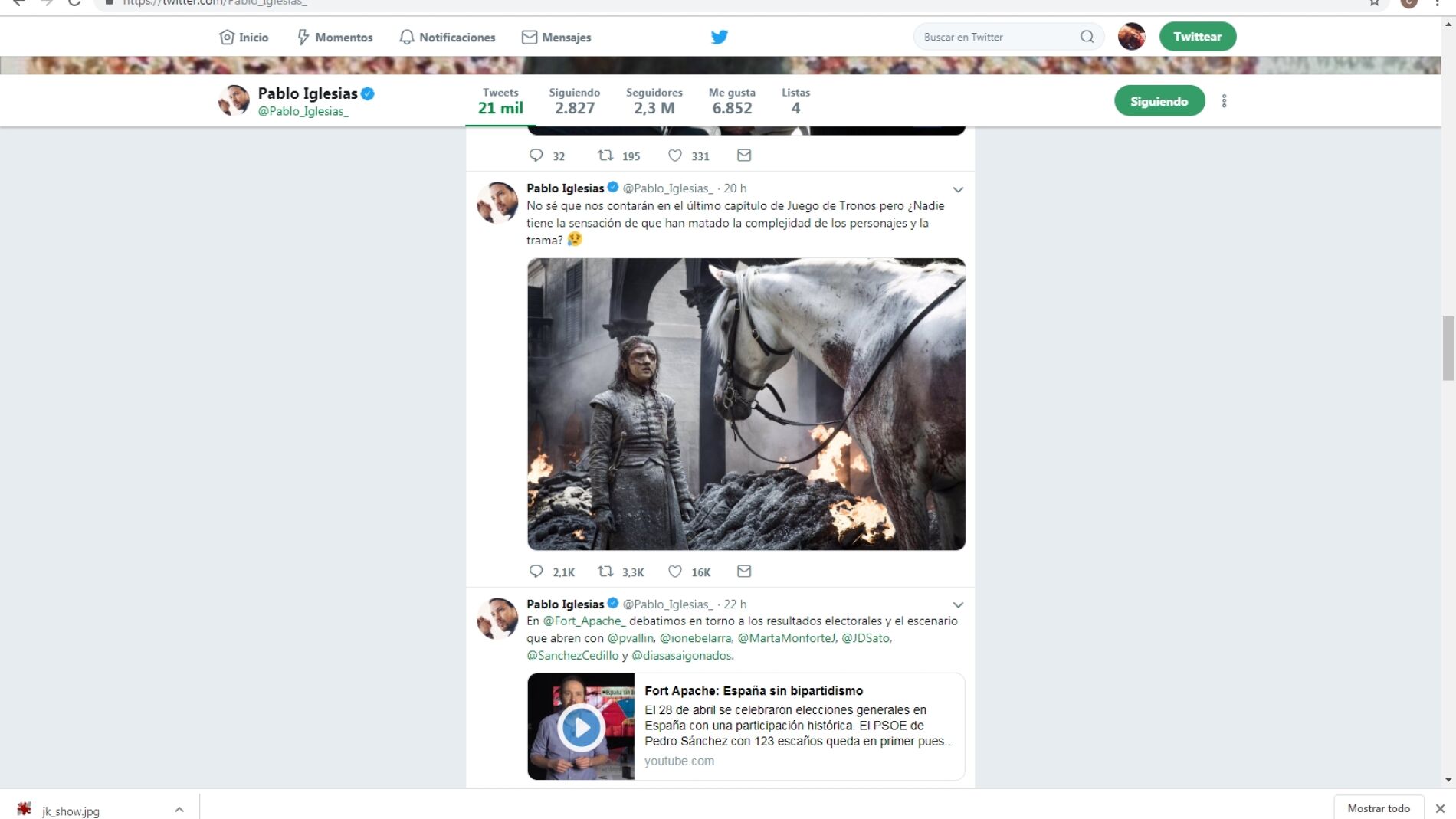Open more user actions three-dot menu
Viewport: 1456px width, 819px height.
1224,101
